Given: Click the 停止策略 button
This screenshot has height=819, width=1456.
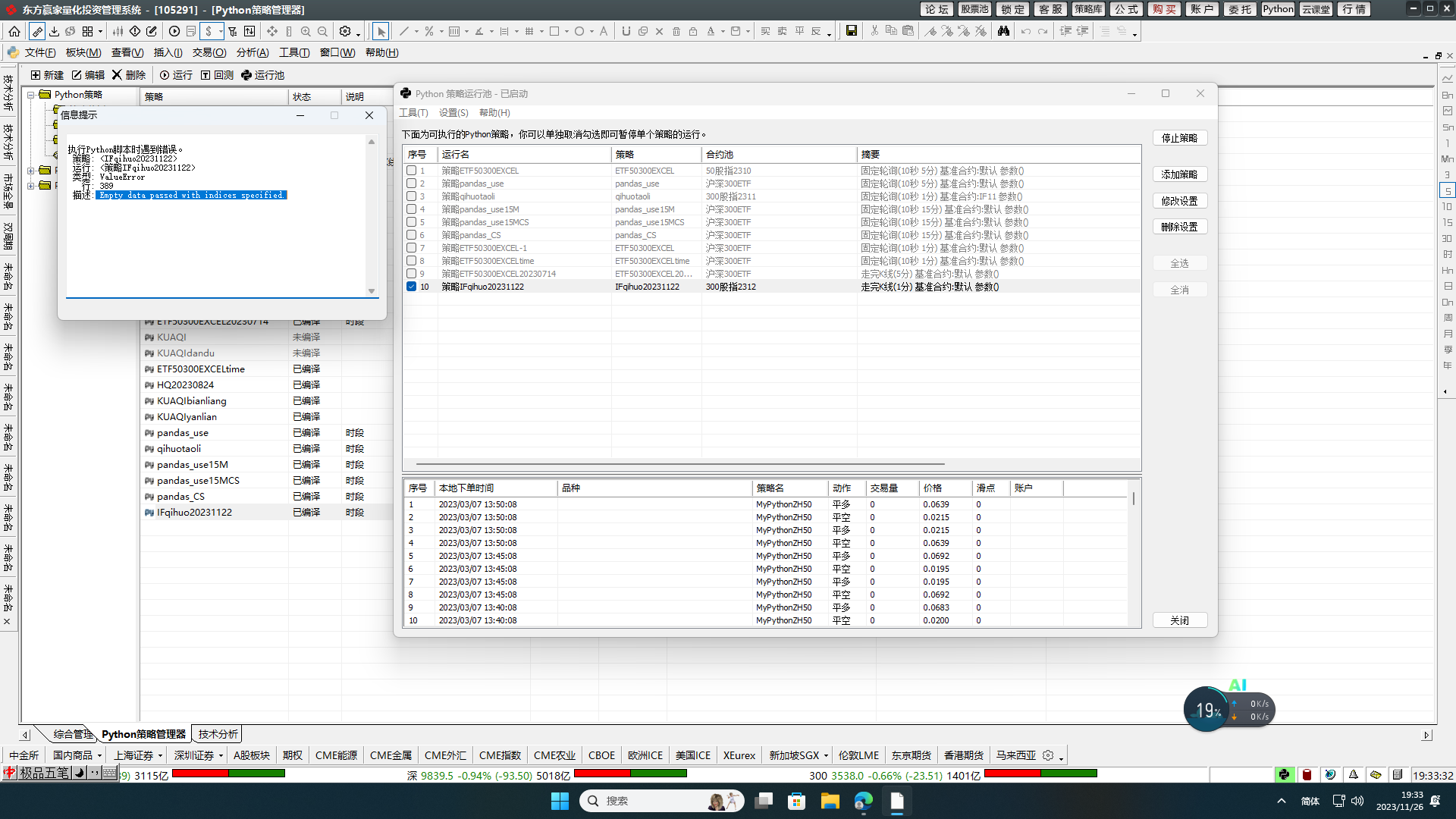Looking at the screenshot, I should 1180,138.
